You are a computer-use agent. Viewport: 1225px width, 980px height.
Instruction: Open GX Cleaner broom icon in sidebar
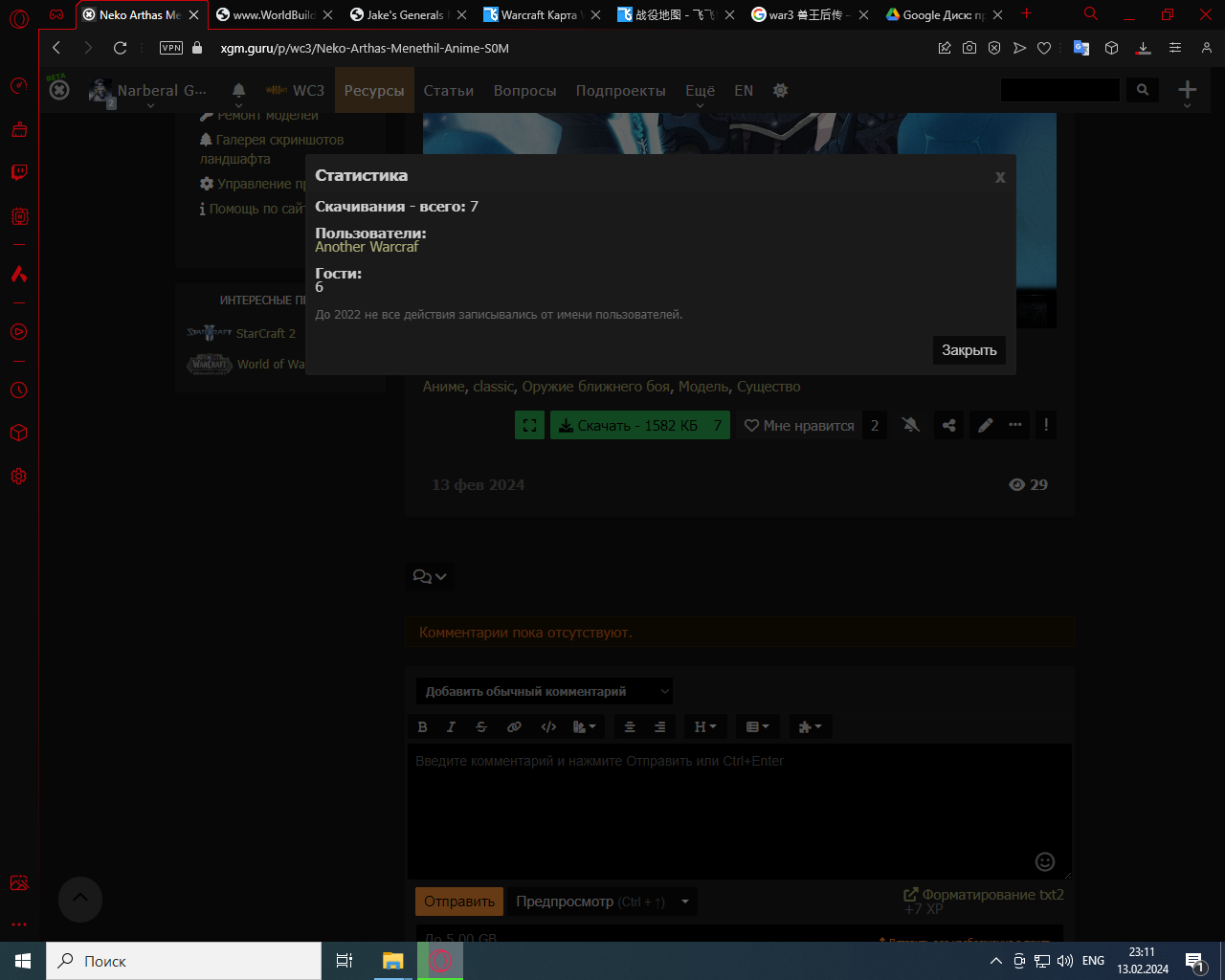coord(19,129)
